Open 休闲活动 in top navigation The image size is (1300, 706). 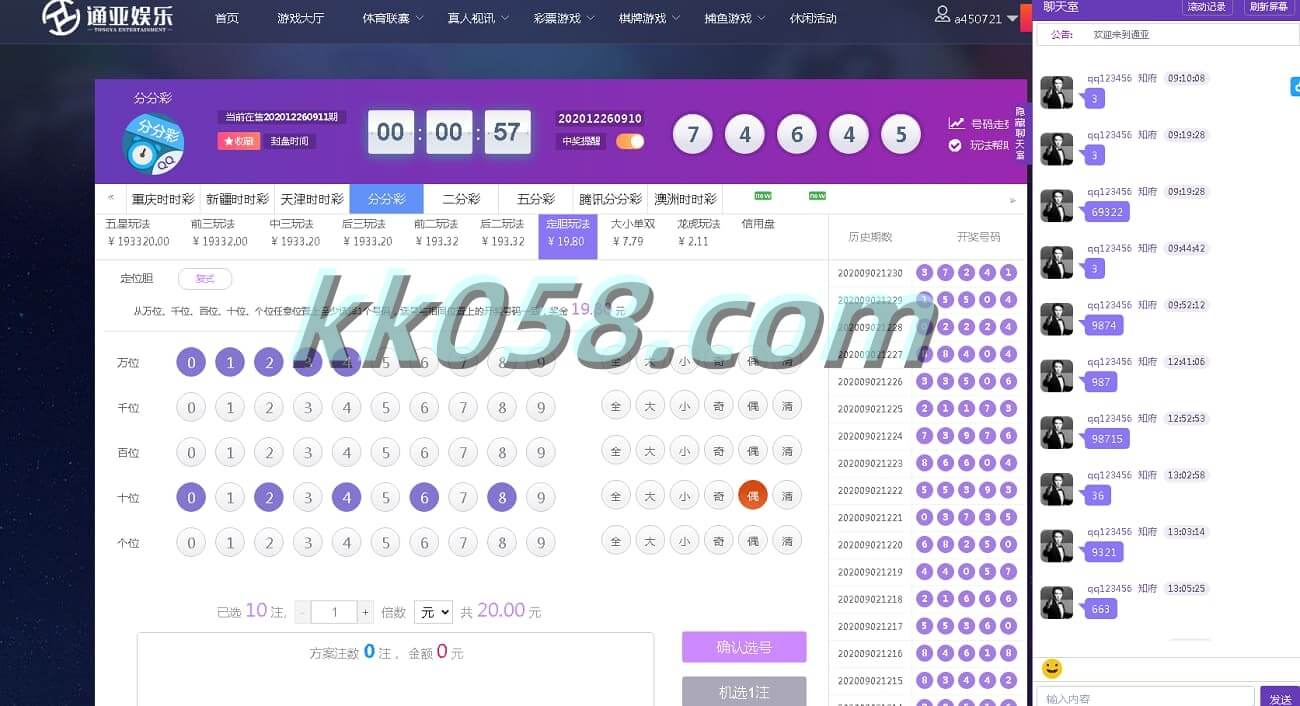tap(813, 18)
